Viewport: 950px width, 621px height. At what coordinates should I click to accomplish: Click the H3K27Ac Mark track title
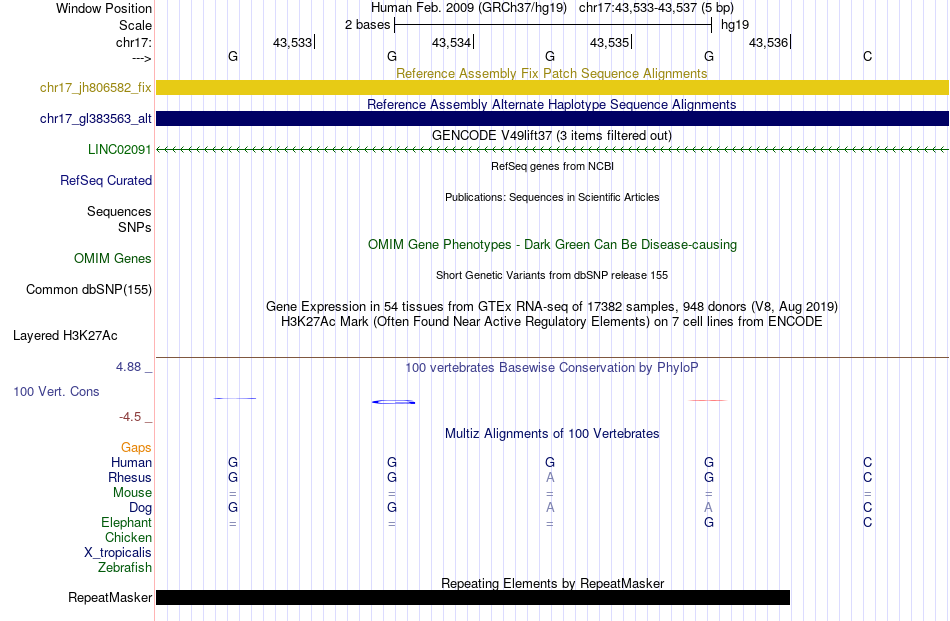[552, 321]
